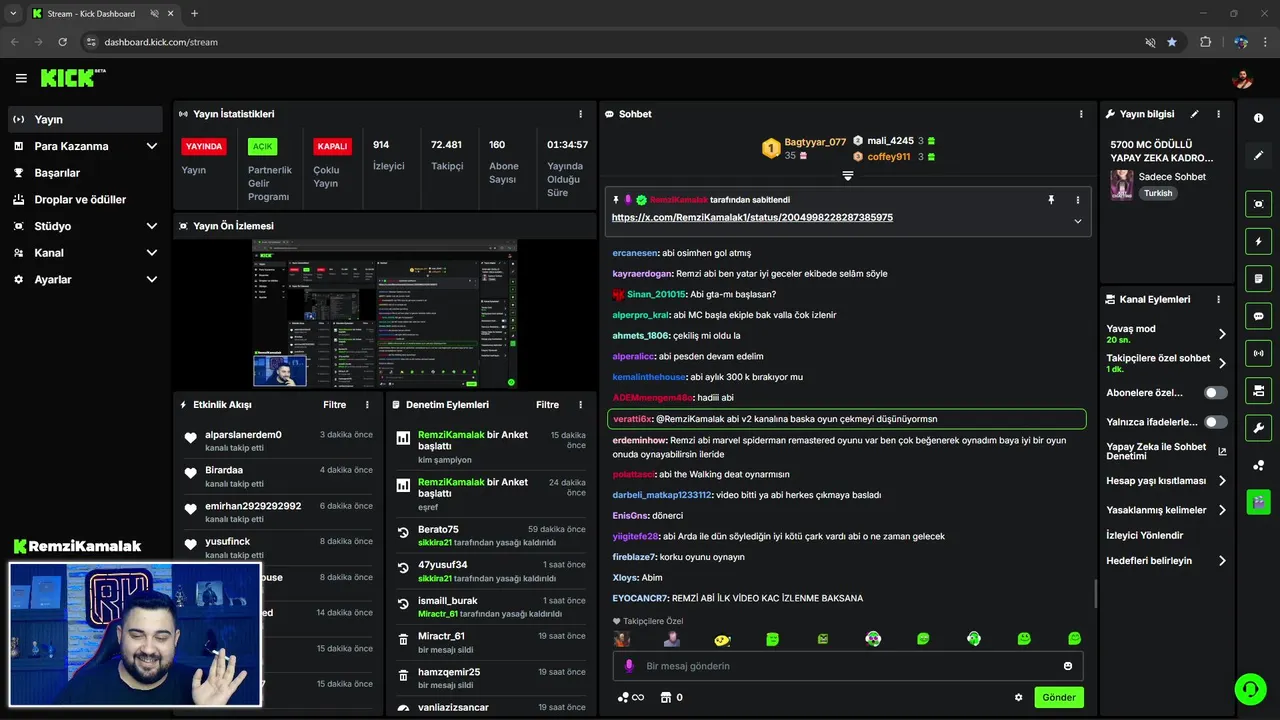Toggle the Abonelere özel switch

(x=1215, y=393)
